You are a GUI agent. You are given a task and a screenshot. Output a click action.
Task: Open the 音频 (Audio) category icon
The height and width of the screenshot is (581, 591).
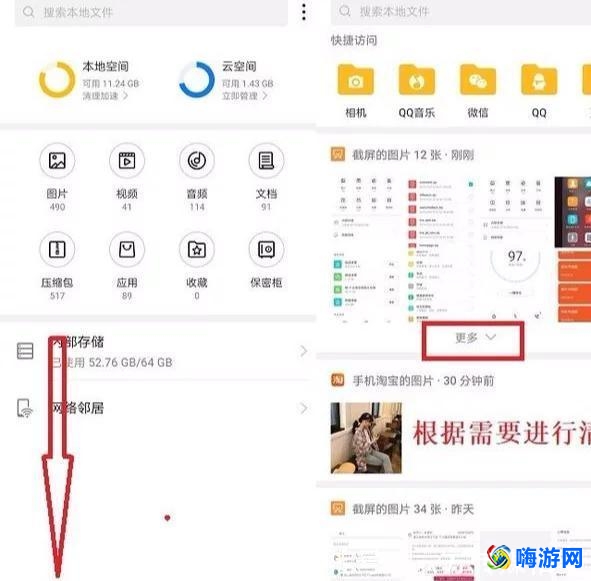(x=197, y=161)
